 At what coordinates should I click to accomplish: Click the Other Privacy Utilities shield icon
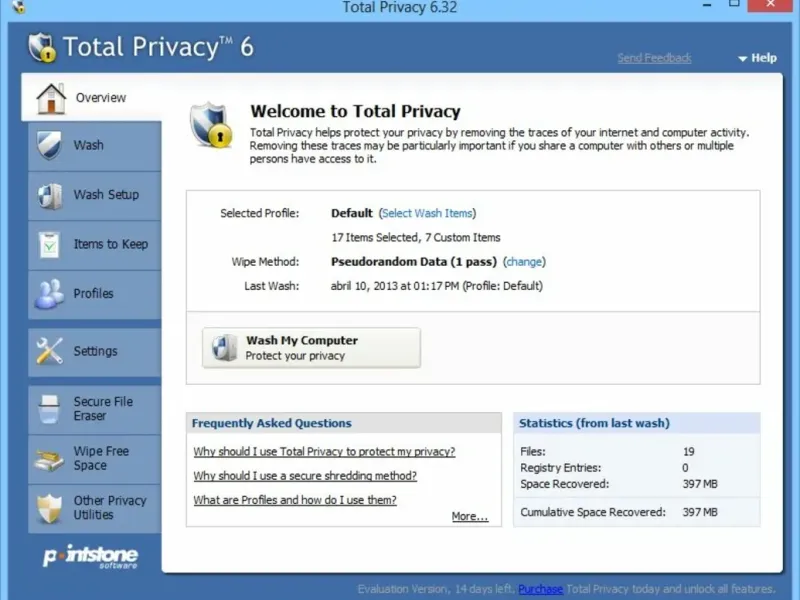point(49,508)
